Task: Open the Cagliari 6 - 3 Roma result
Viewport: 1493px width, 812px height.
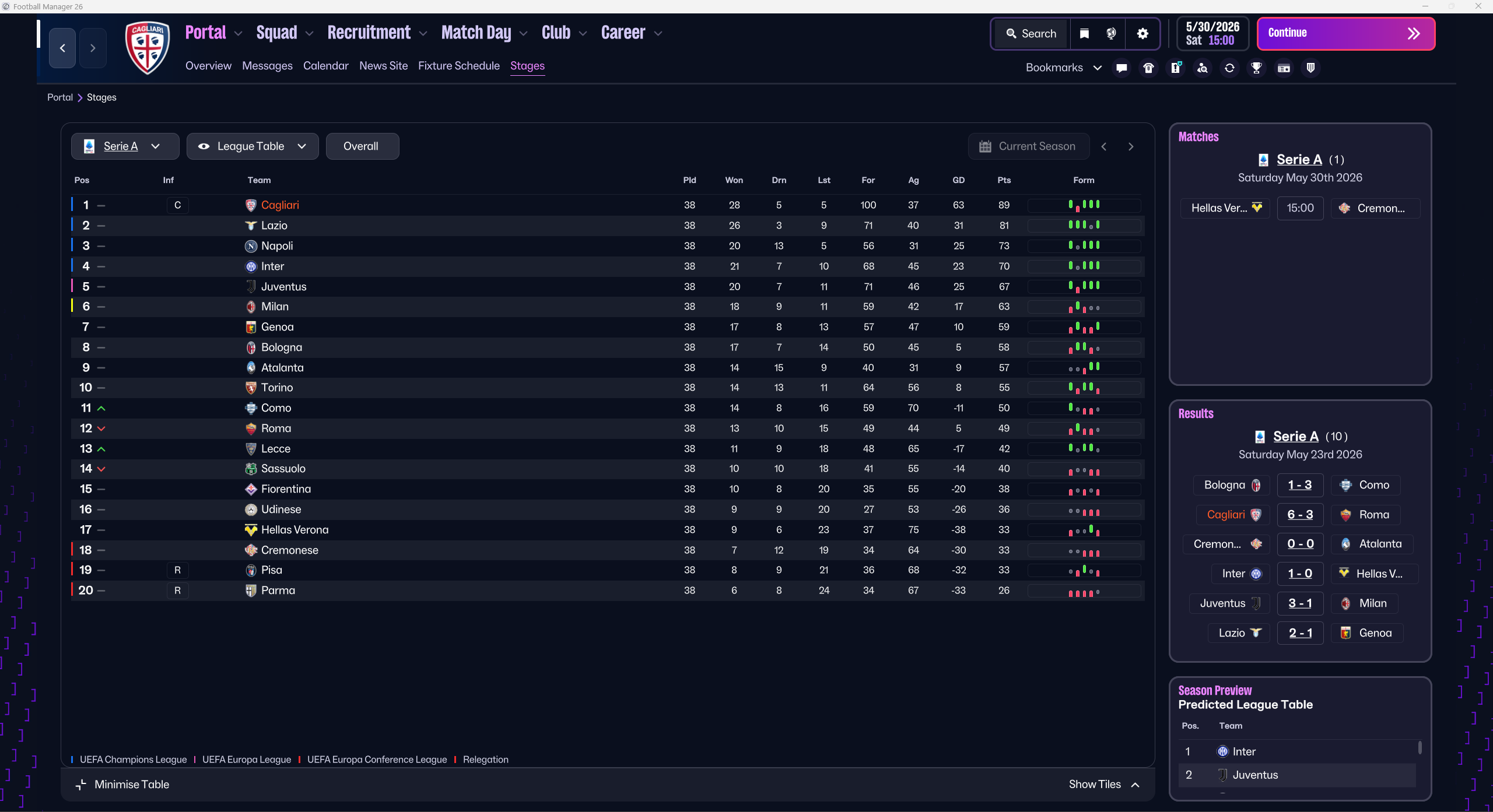Action: click(1299, 515)
